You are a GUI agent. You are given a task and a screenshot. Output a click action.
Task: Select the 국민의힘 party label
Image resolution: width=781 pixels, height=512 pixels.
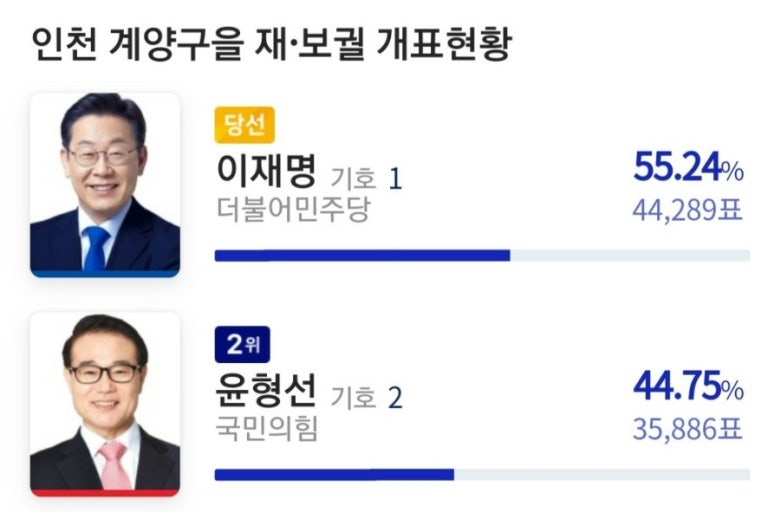(266, 430)
